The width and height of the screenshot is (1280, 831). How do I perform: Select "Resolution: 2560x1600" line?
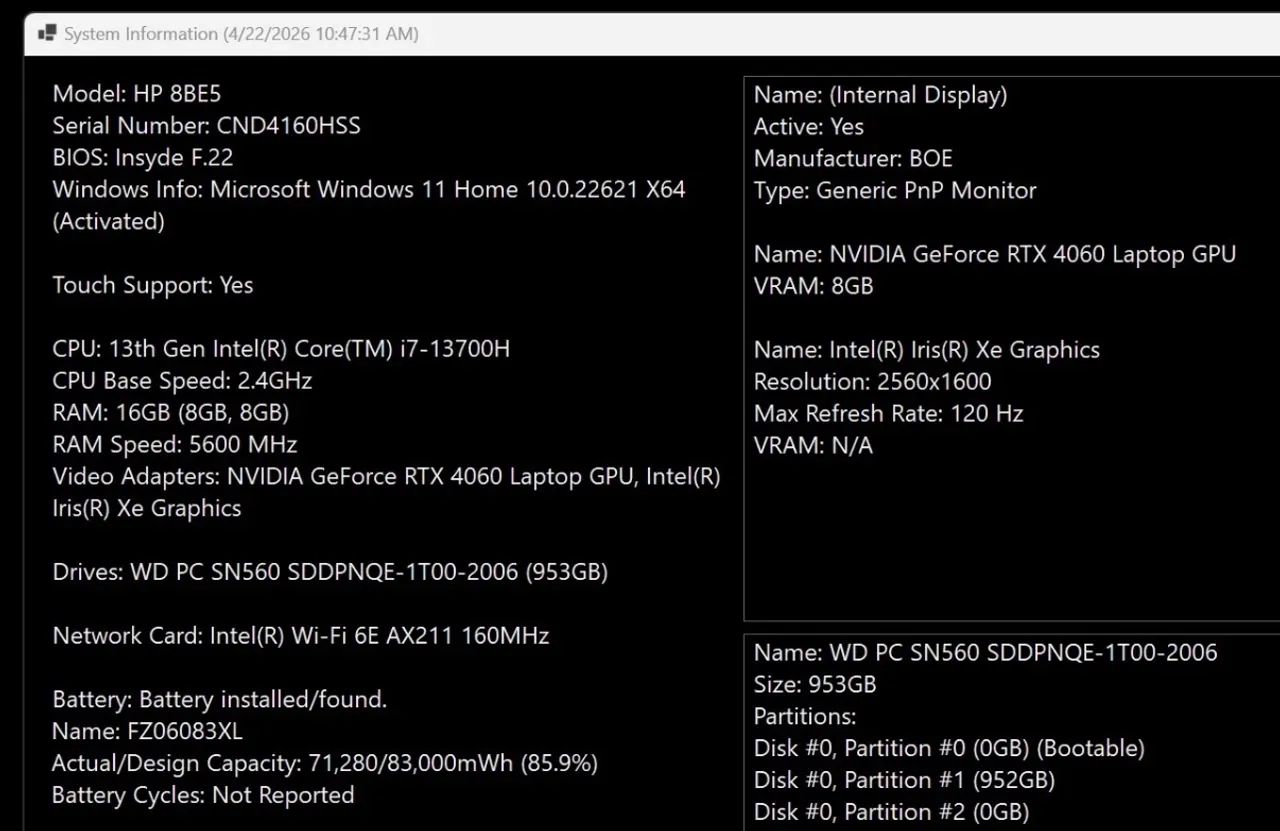tap(872, 382)
